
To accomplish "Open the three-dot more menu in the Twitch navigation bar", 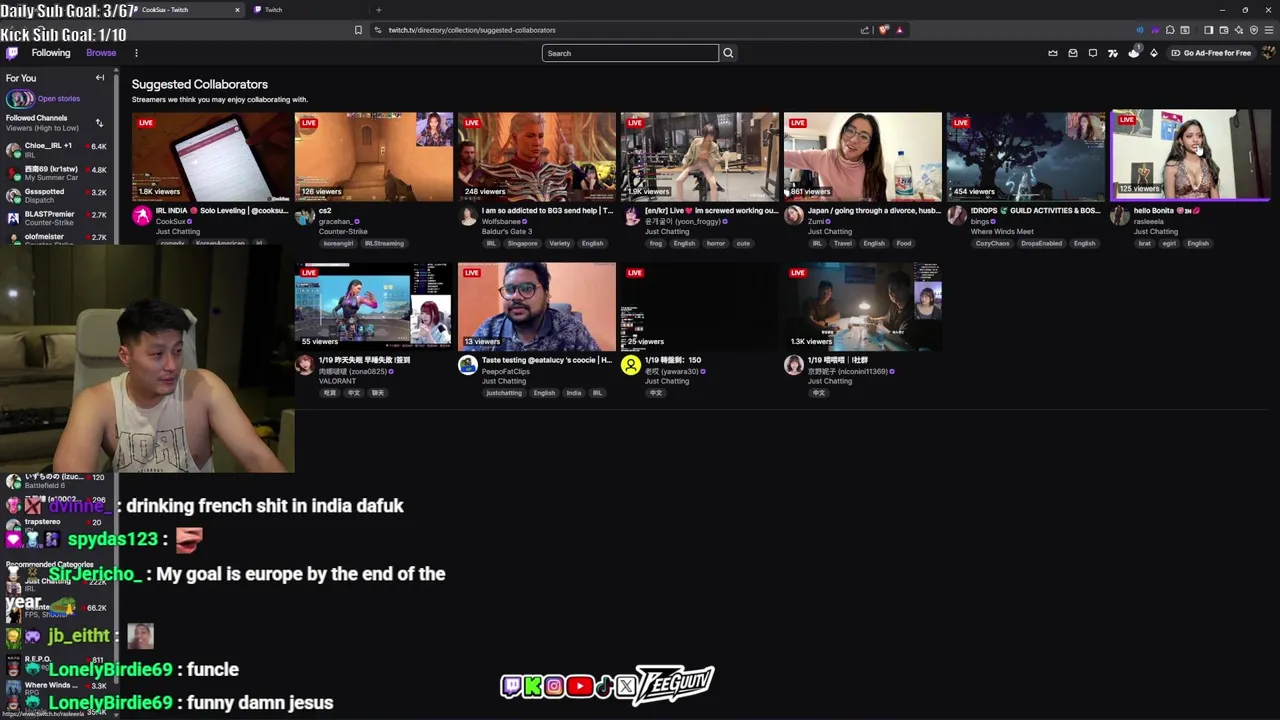I will (136, 53).
